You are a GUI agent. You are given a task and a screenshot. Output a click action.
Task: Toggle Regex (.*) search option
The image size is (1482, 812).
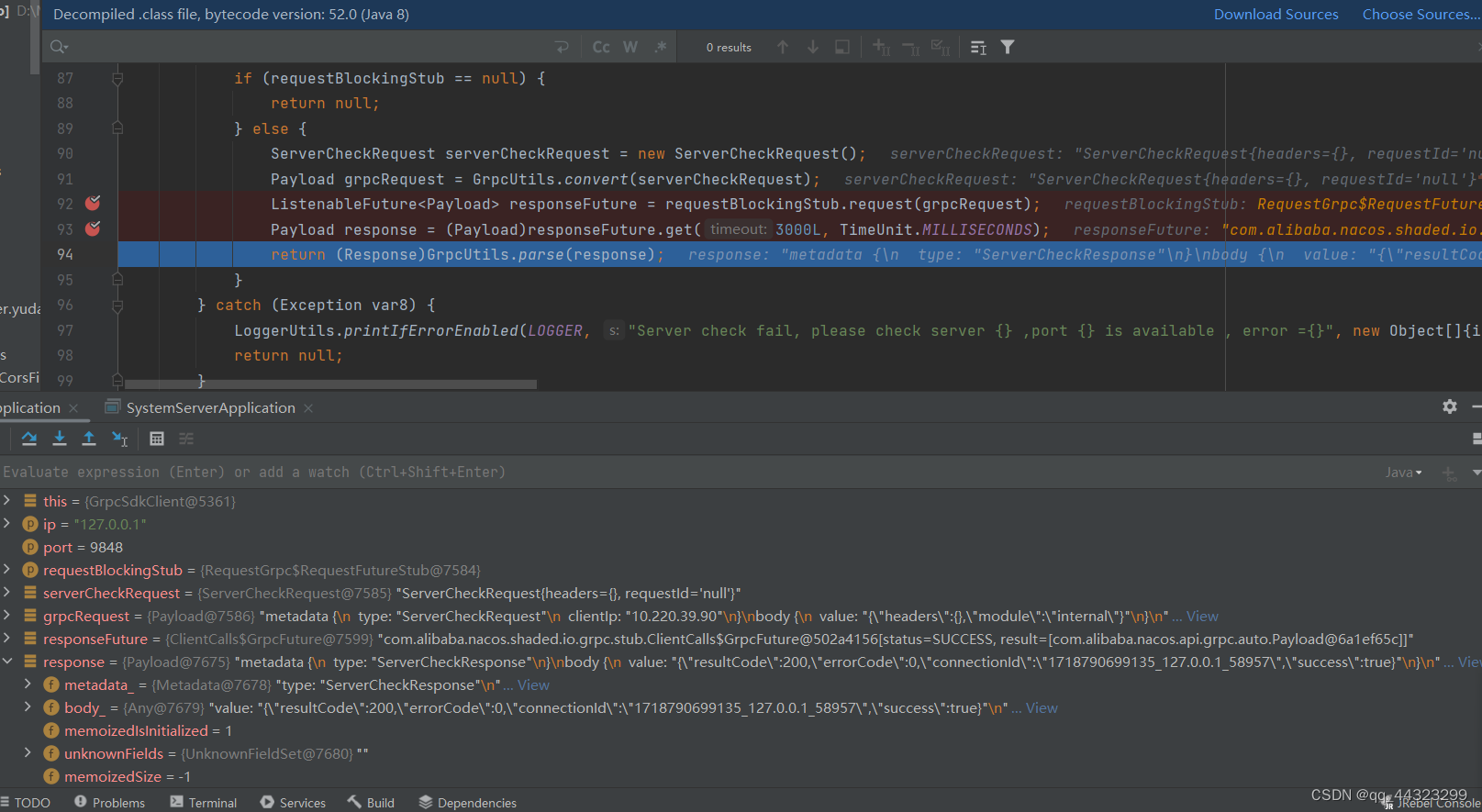pyautogui.click(x=660, y=47)
